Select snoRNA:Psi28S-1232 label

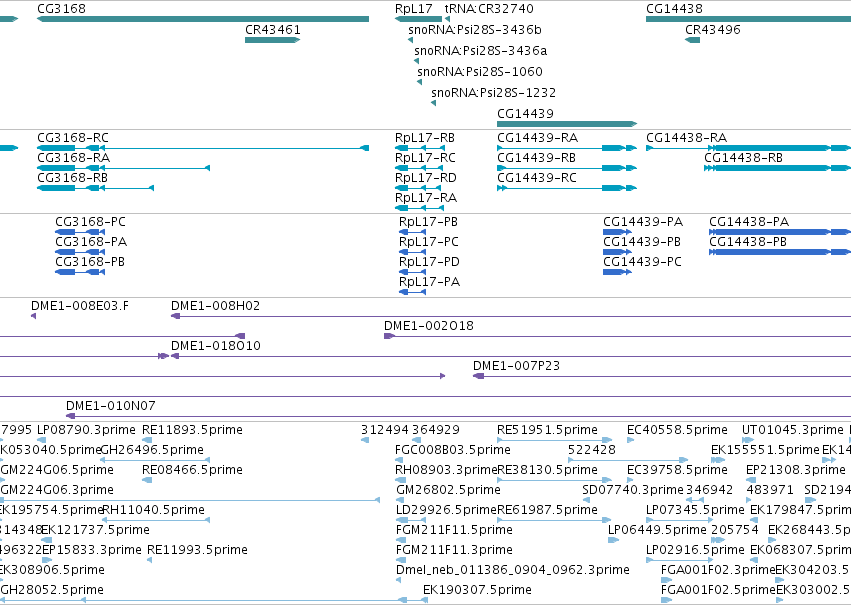tap(493, 93)
